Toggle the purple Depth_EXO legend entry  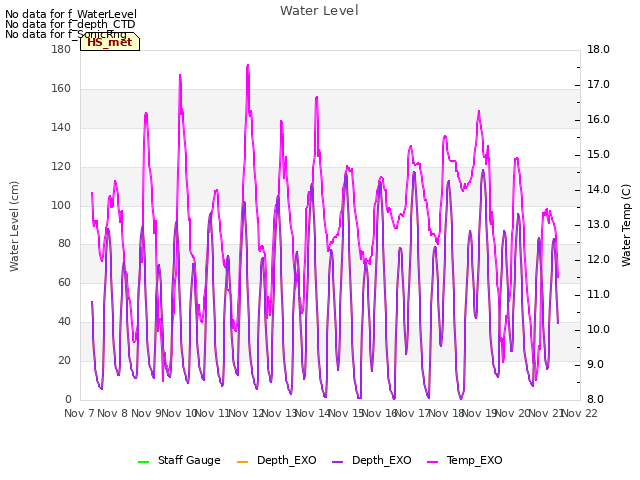[371, 460]
